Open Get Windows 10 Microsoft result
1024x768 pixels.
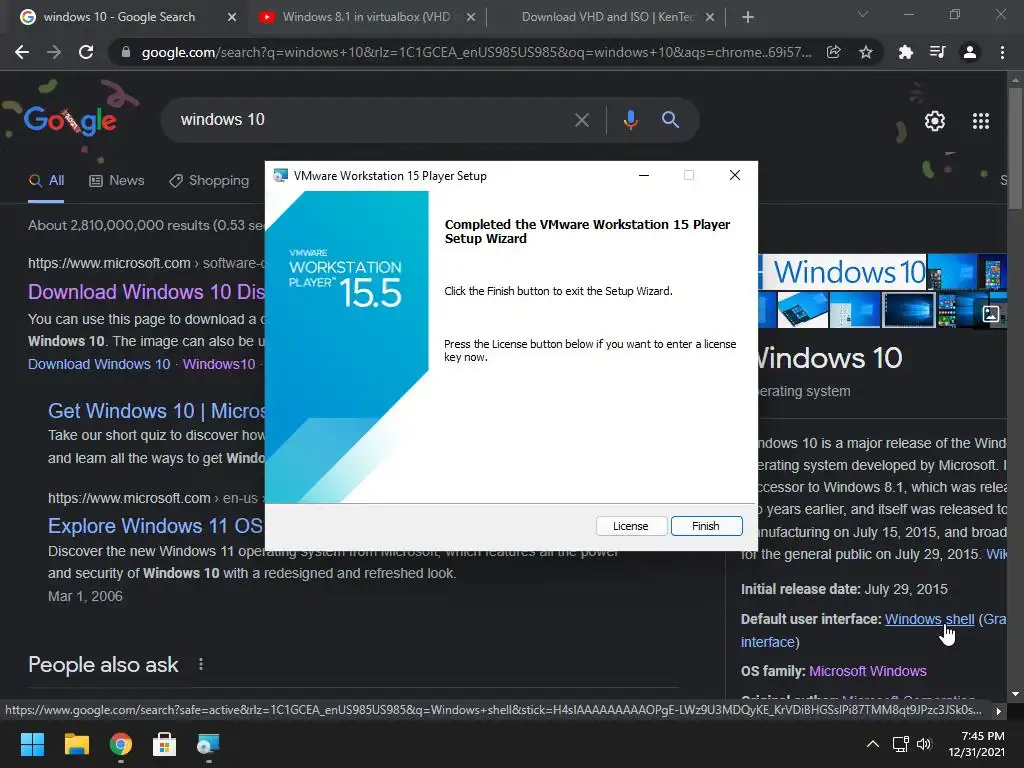[156, 411]
